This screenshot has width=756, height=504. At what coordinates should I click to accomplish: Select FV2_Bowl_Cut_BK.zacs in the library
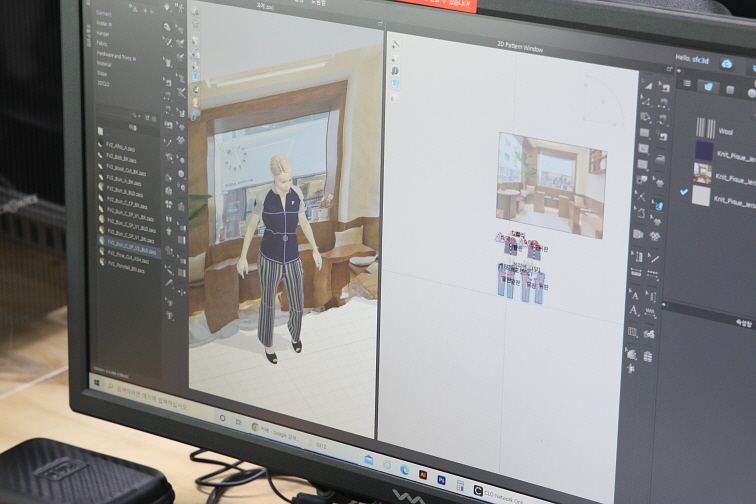point(125,170)
